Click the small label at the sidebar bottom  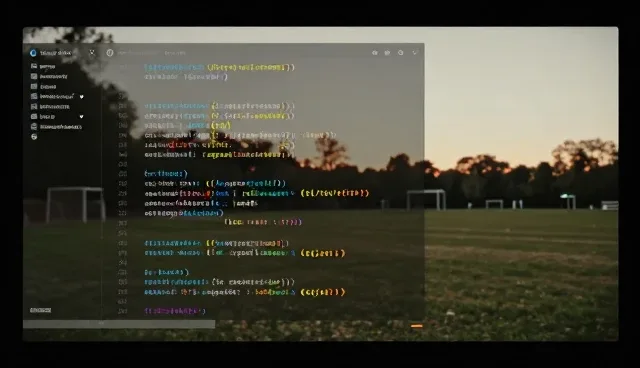[x=40, y=310]
